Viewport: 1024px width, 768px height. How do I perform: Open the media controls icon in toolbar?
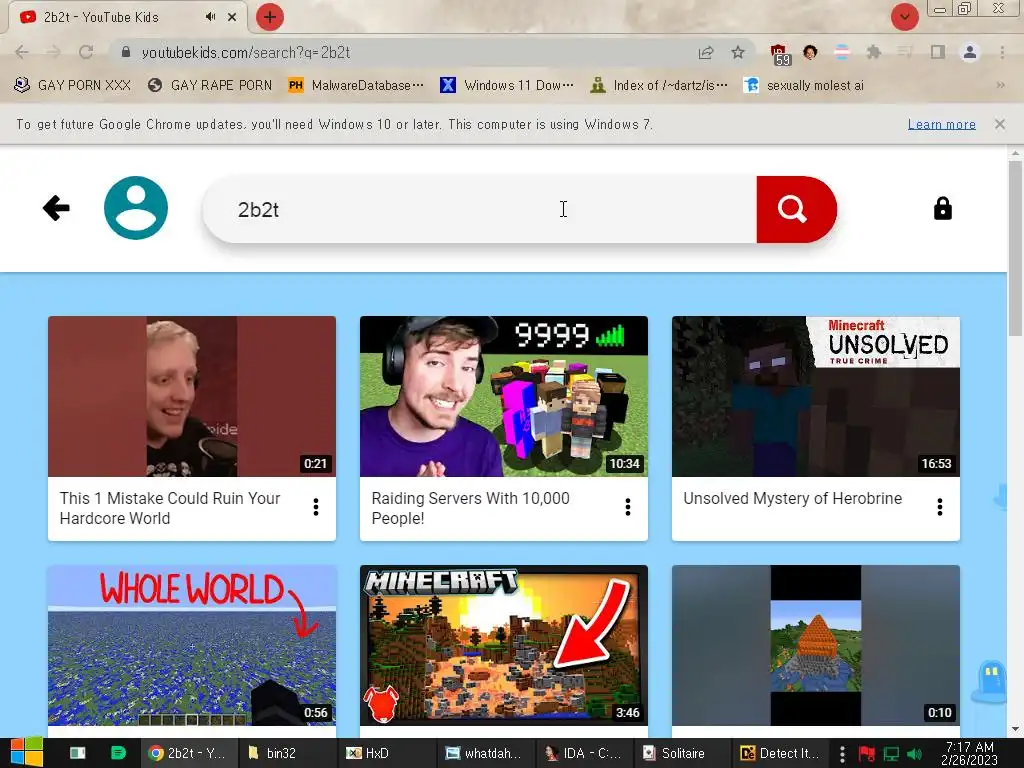tap(905, 52)
